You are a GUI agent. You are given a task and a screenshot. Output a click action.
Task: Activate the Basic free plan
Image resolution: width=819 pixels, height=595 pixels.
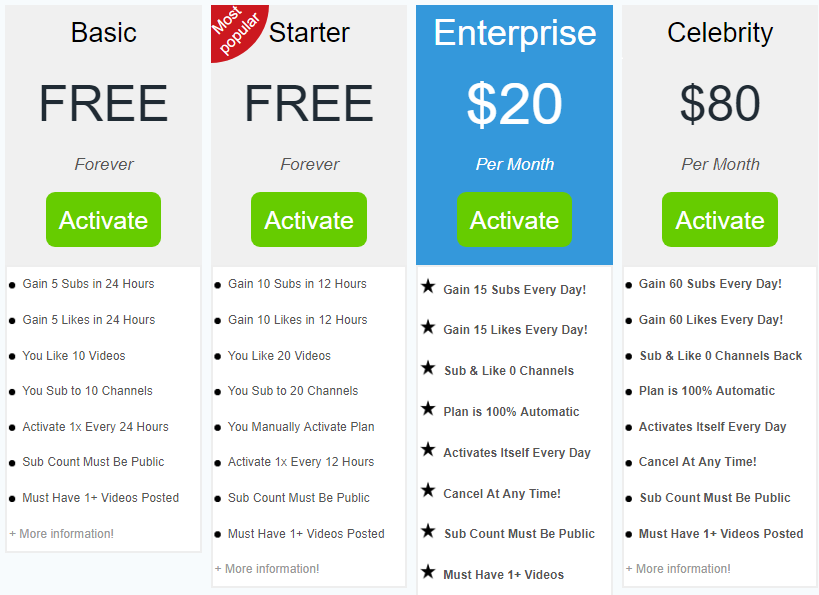103,219
